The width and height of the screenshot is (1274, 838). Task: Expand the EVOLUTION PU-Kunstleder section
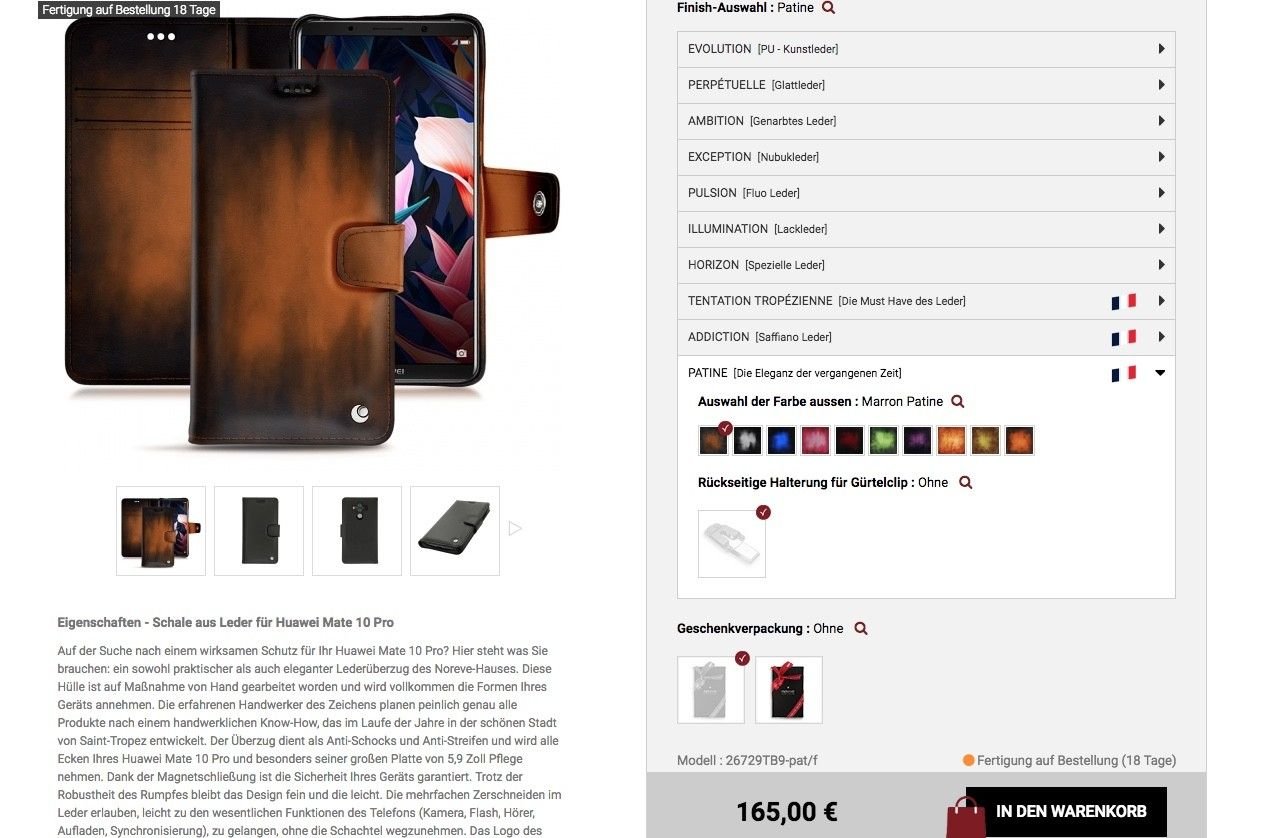(x=926, y=49)
